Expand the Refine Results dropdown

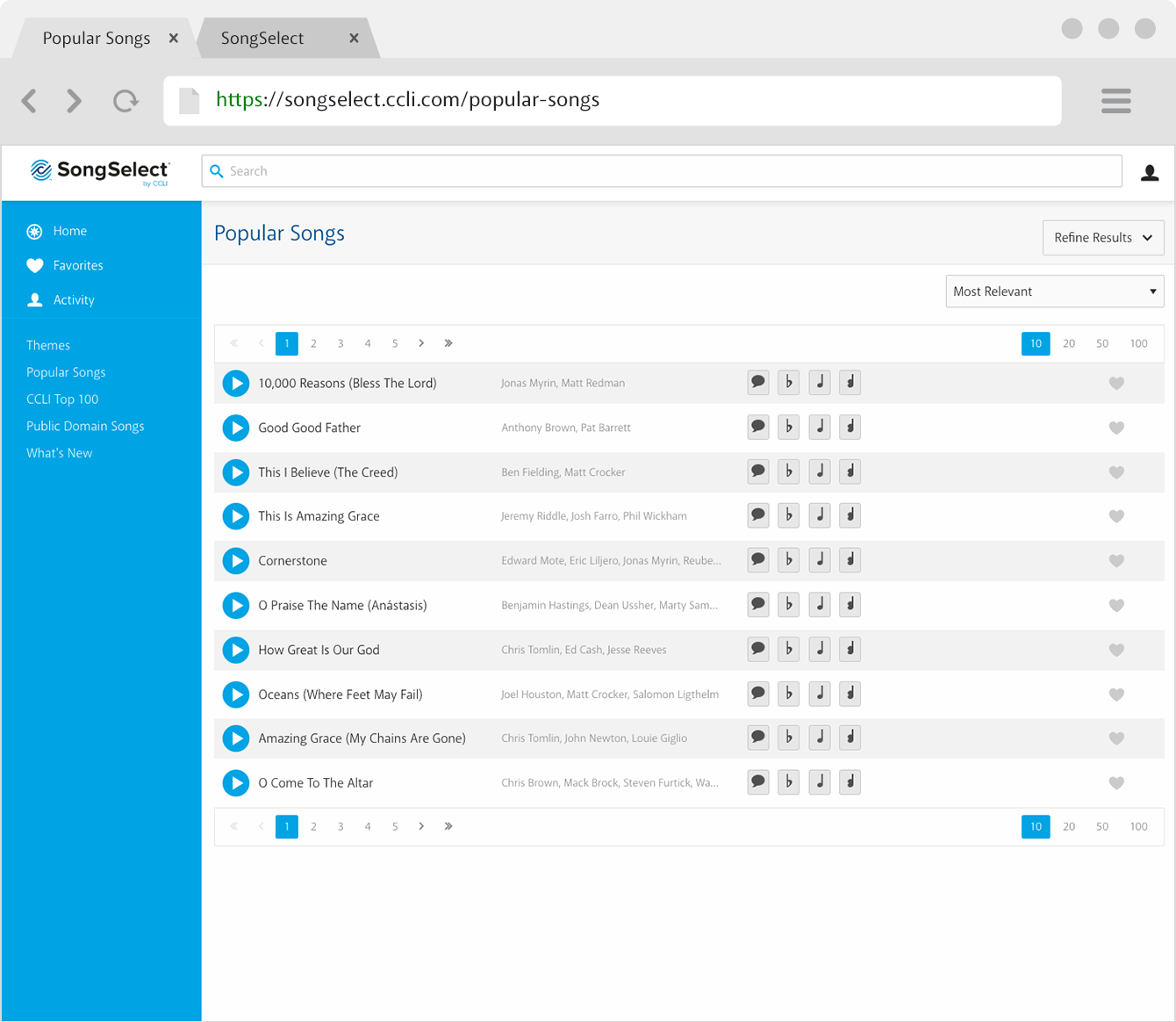(x=1103, y=238)
